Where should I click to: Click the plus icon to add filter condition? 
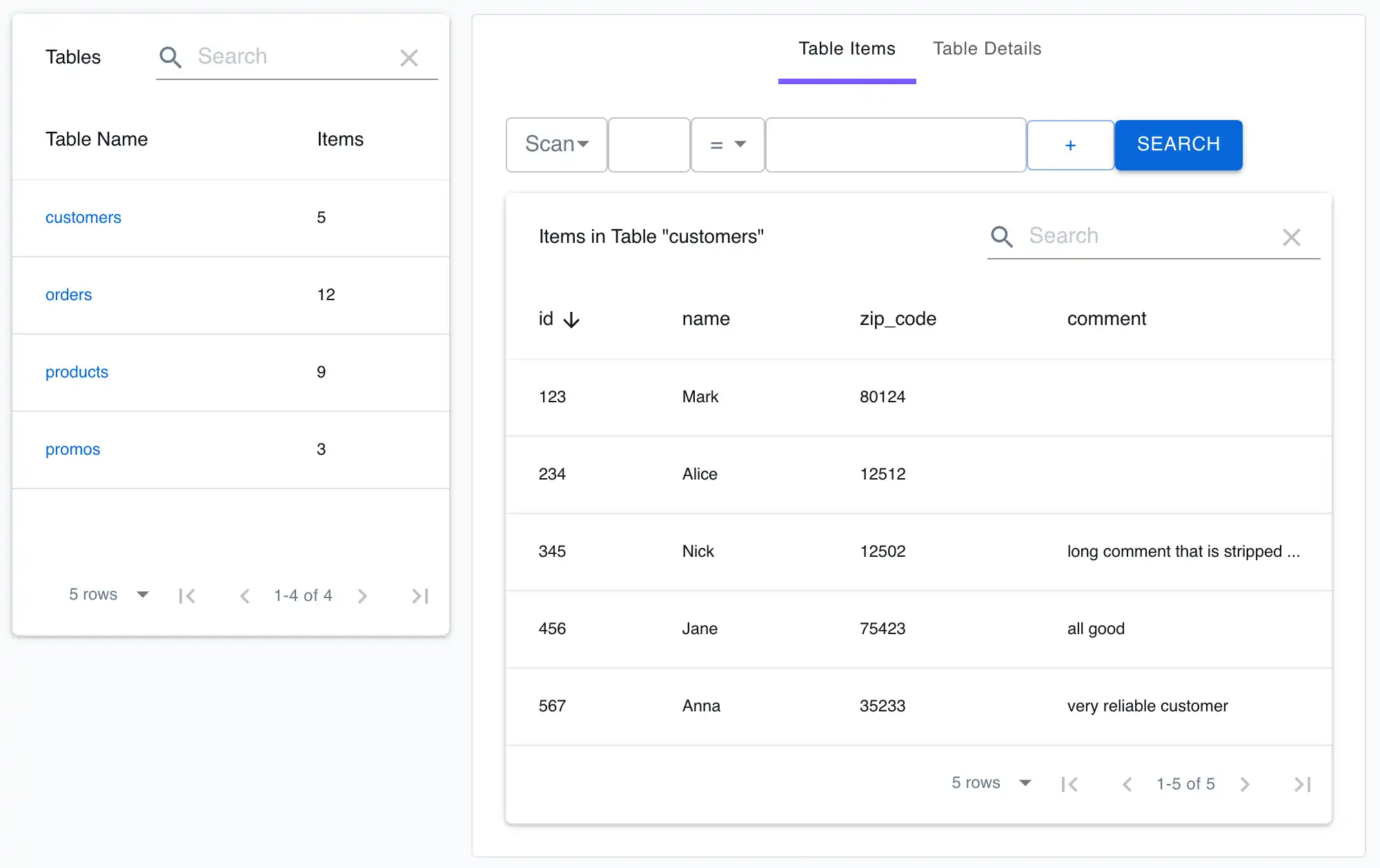(x=1070, y=144)
